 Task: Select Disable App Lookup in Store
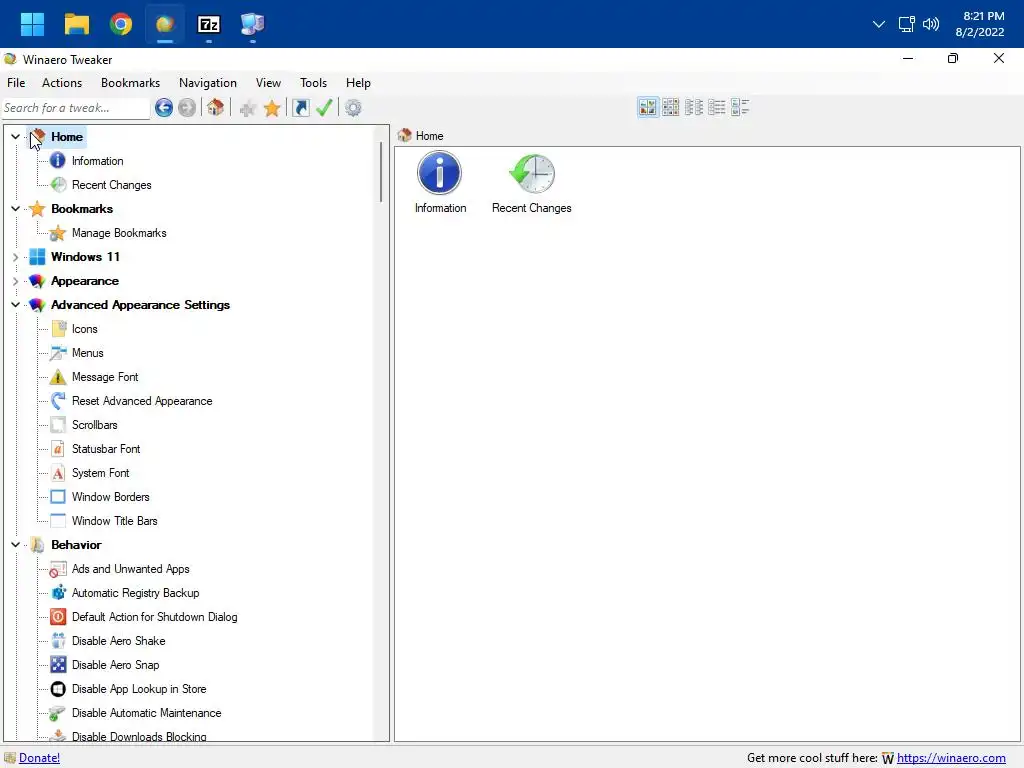(138, 689)
